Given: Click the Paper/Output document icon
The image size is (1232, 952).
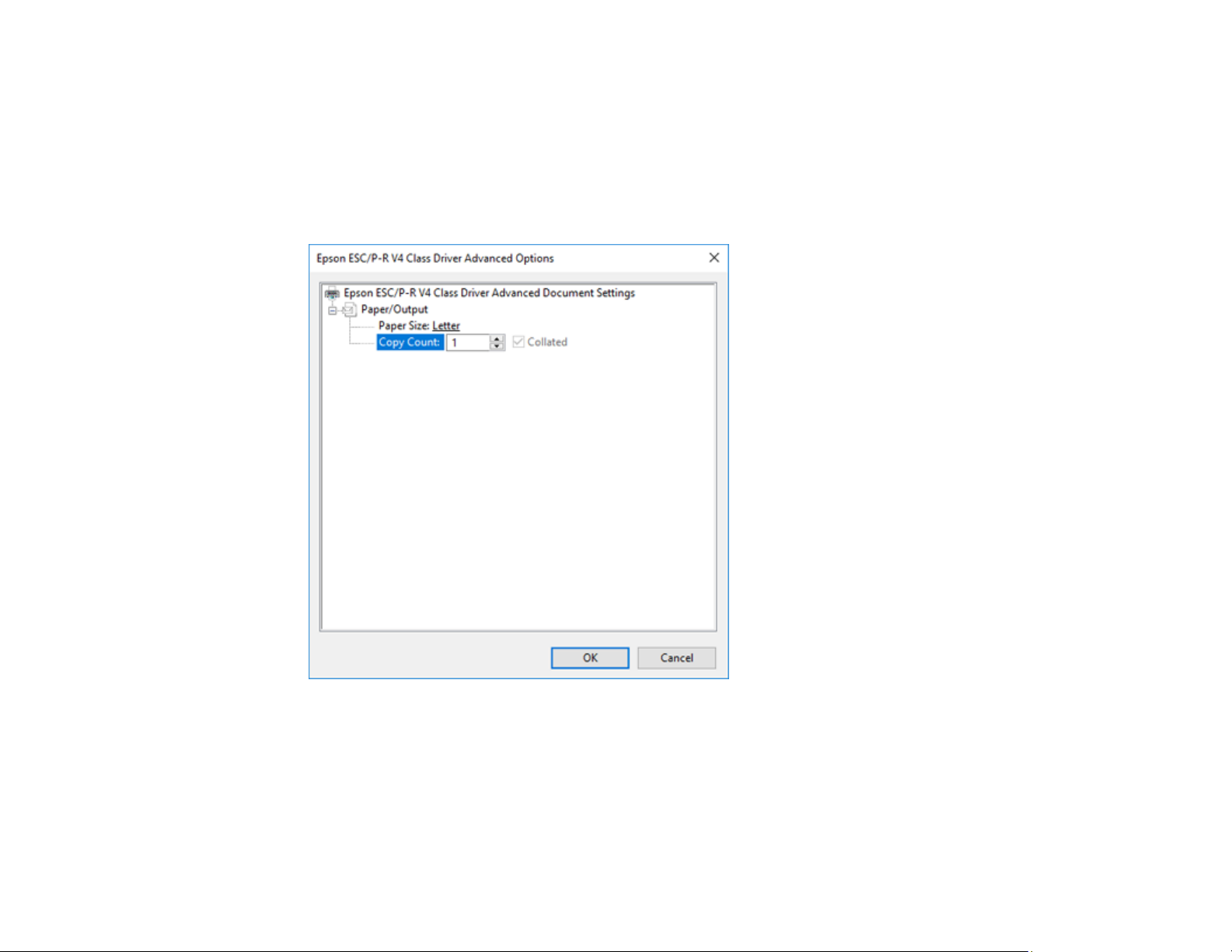Looking at the screenshot, I should point(350,309).
